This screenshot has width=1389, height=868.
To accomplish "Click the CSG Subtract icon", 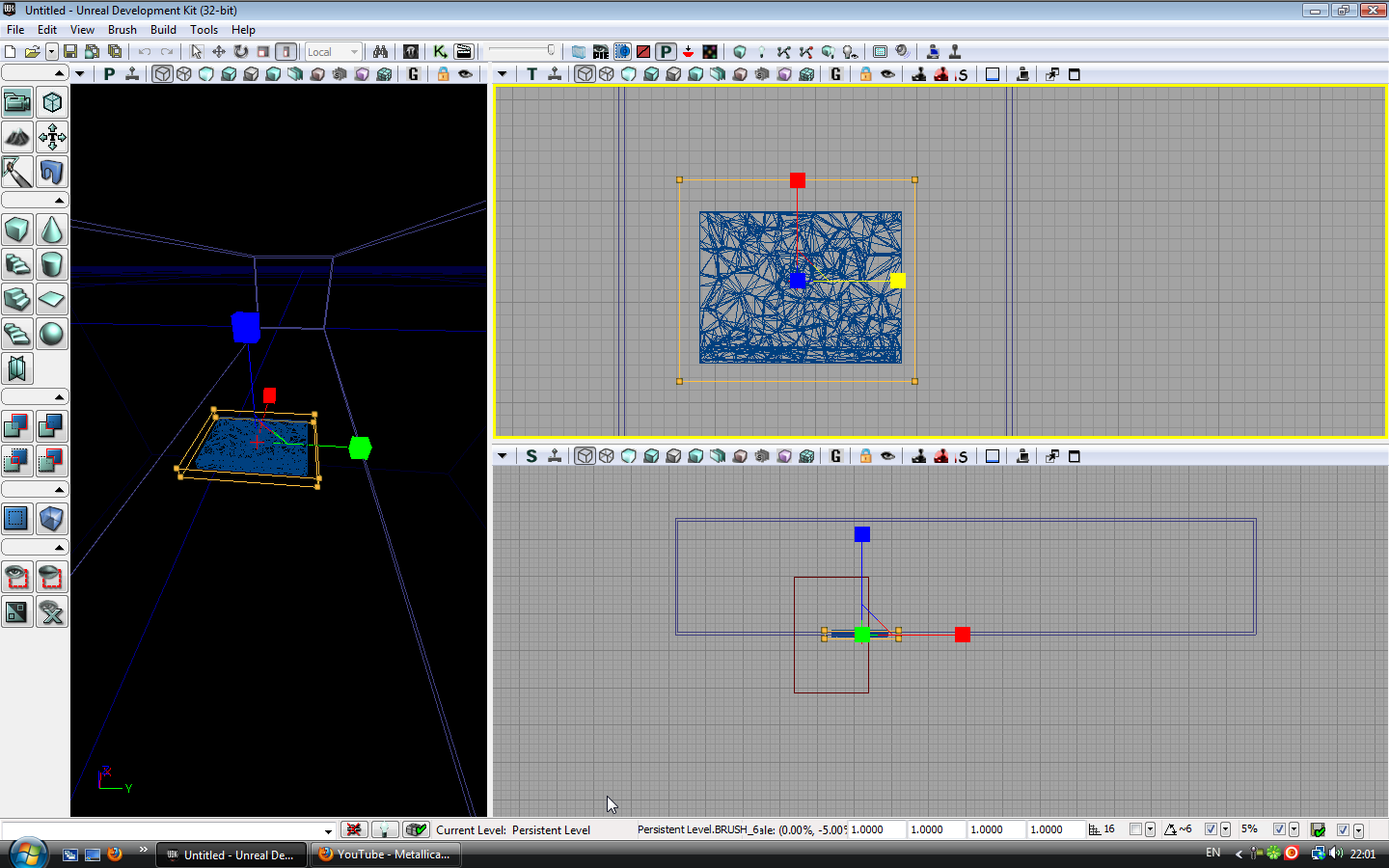I will point(52,425).
